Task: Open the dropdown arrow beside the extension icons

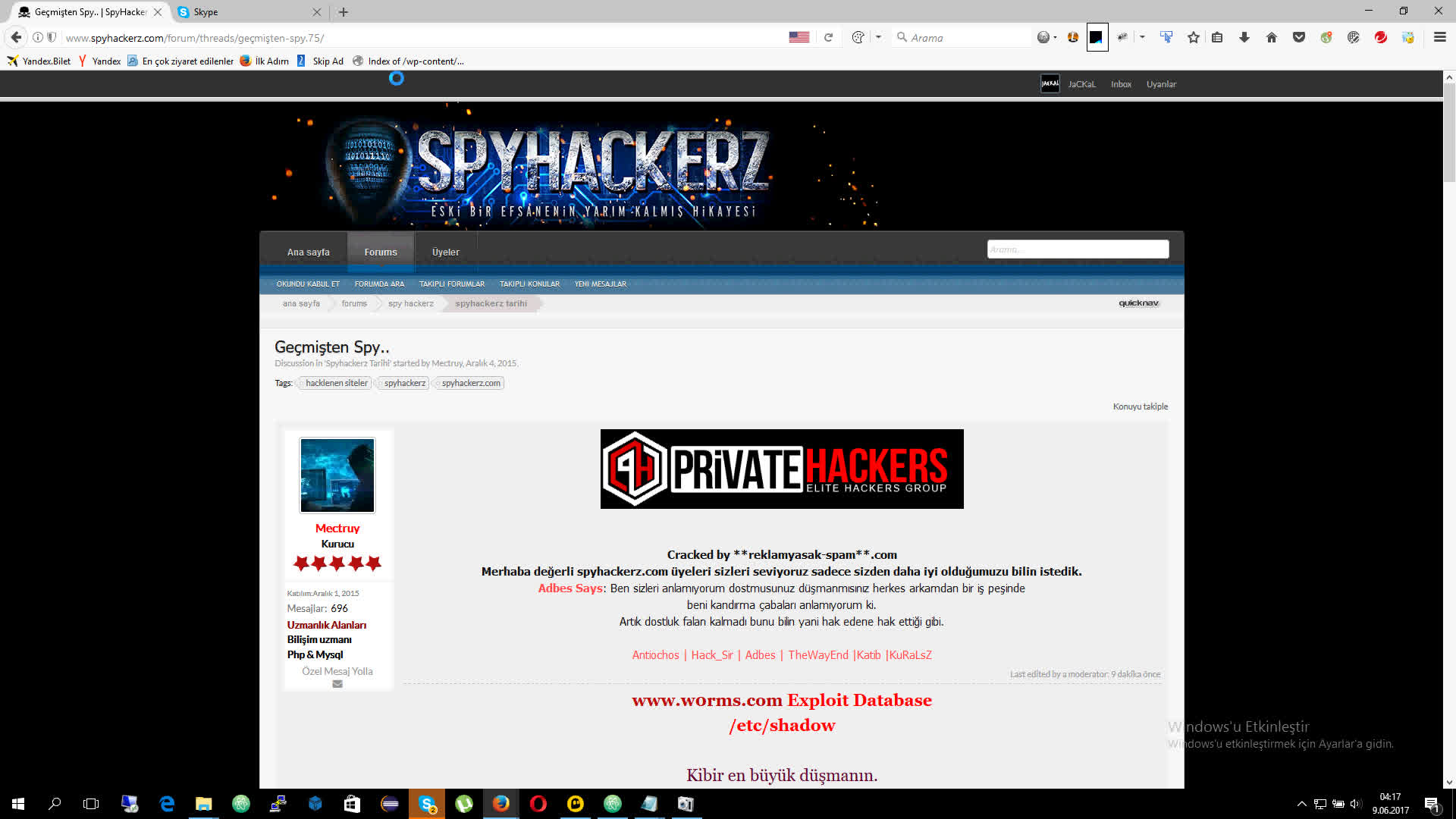Action: (x=1141, y=36)
